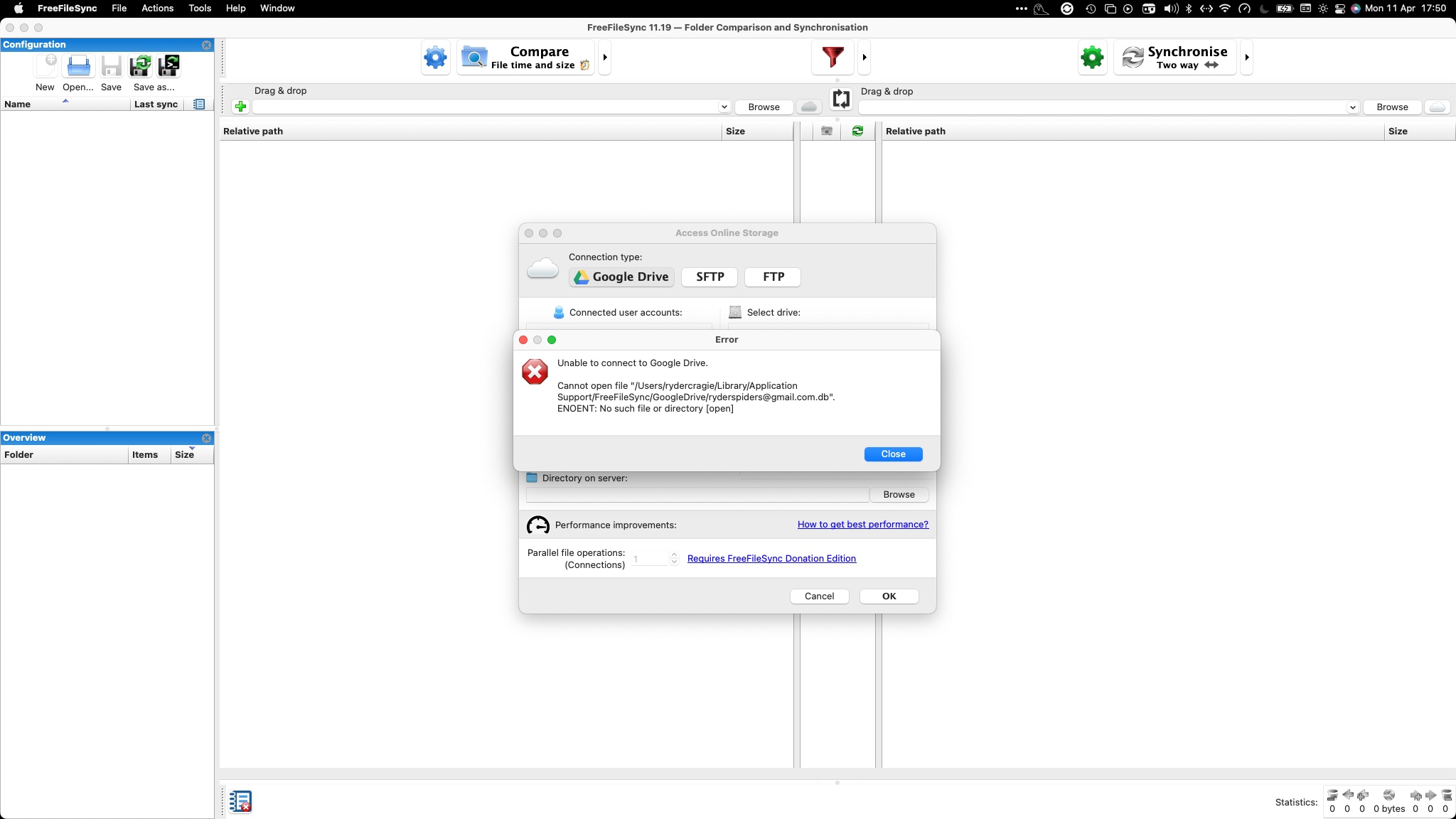The height and width of the screenshot is (819, 1456).
Task: Select Google Drive connection type
Action: click(621, 277)
